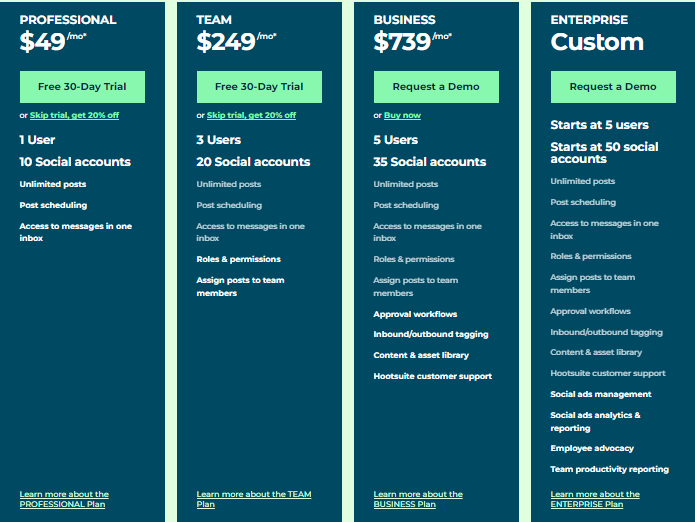Screen dimensions: 695x522
Task: Request a Demo for Business plan
Action: click(436, 87)
